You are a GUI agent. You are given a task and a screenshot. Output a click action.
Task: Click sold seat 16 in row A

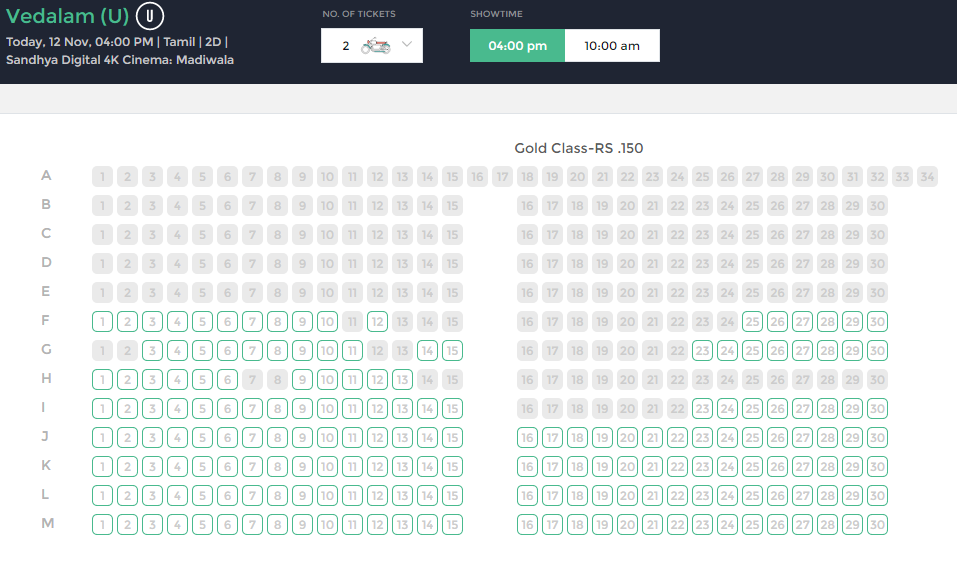(x=477, y=177)
